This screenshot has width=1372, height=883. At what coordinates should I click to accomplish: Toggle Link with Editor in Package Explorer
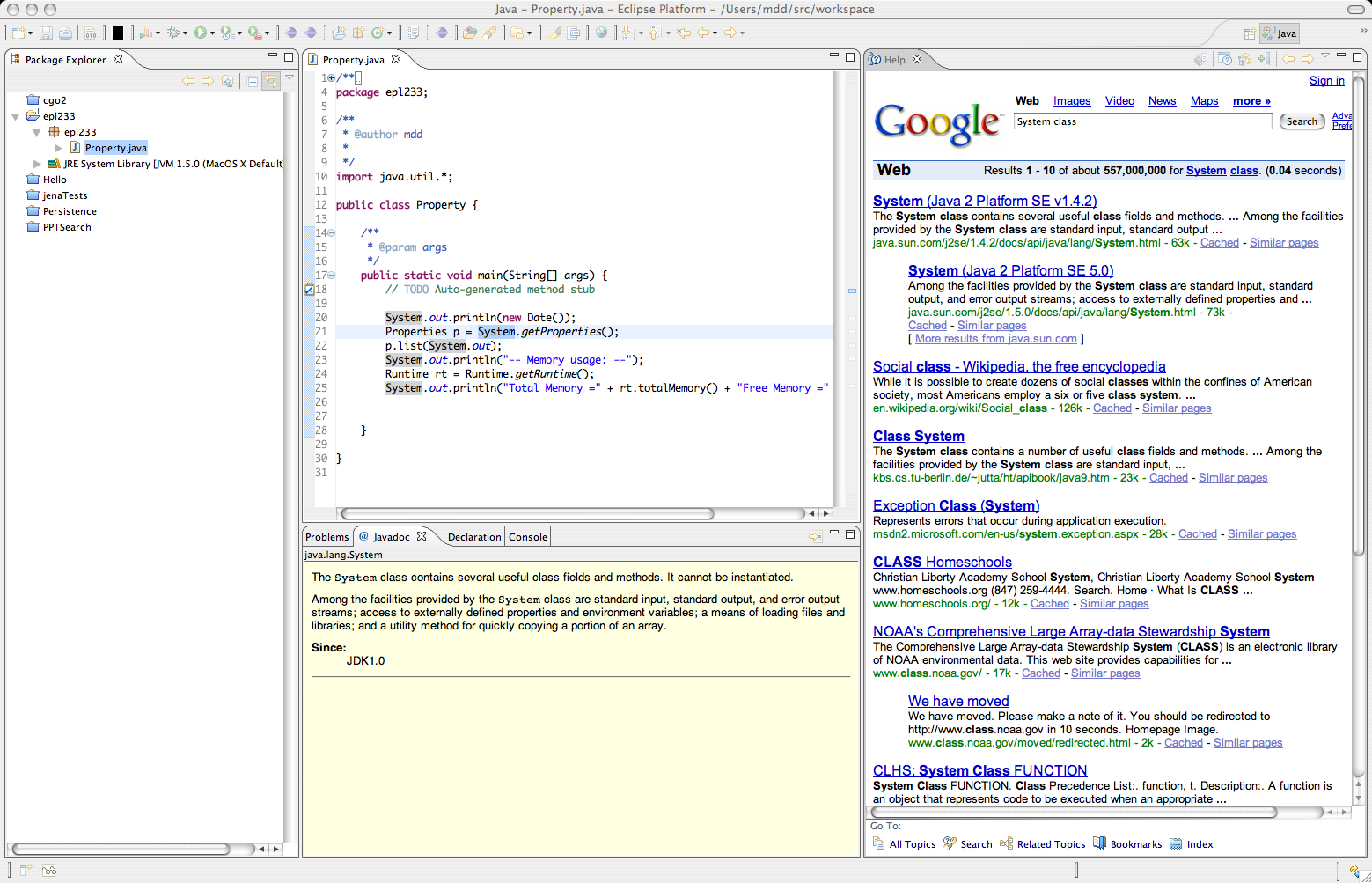[271, 81]
